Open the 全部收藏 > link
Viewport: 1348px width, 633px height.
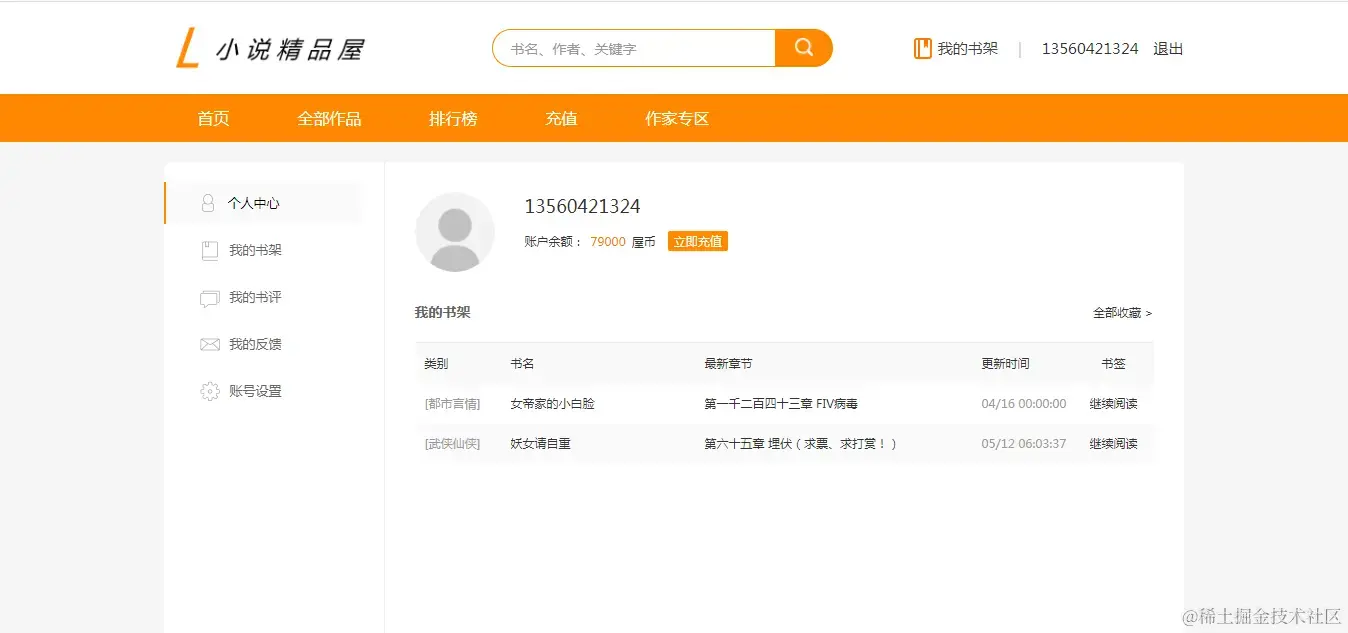coord(1122,313)
